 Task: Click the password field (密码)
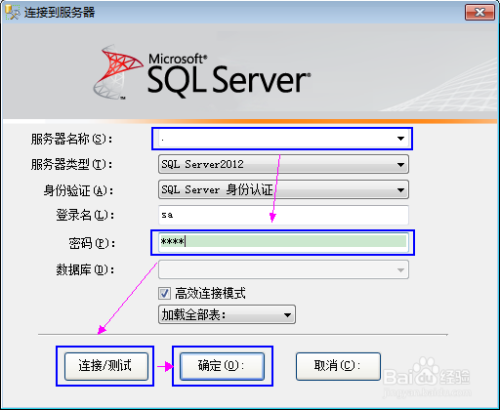(x=283, y=241)
